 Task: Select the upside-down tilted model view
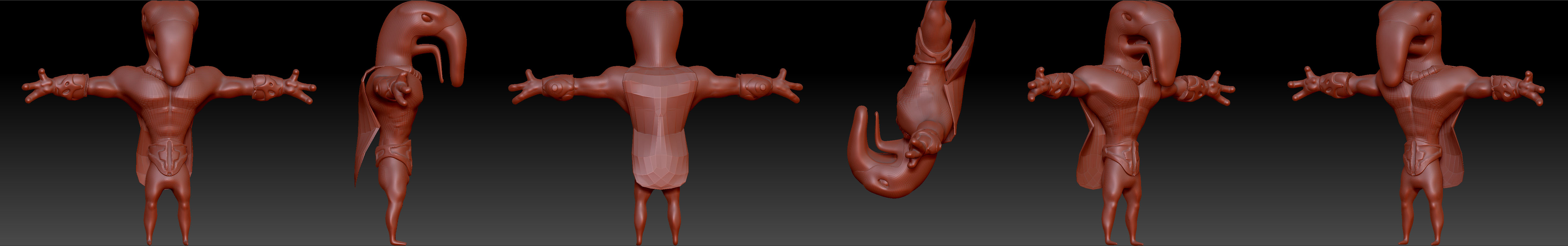[911, 99]
